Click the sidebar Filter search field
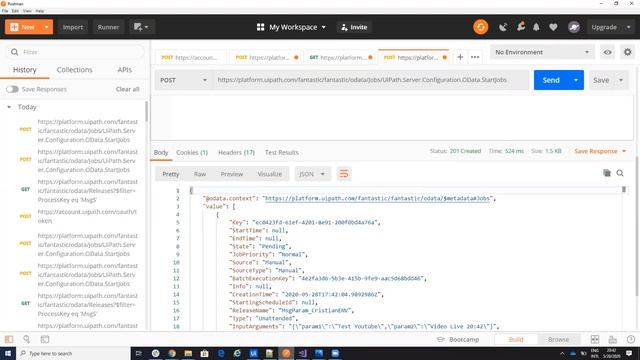The image size is (640, 360). [74, 52]
